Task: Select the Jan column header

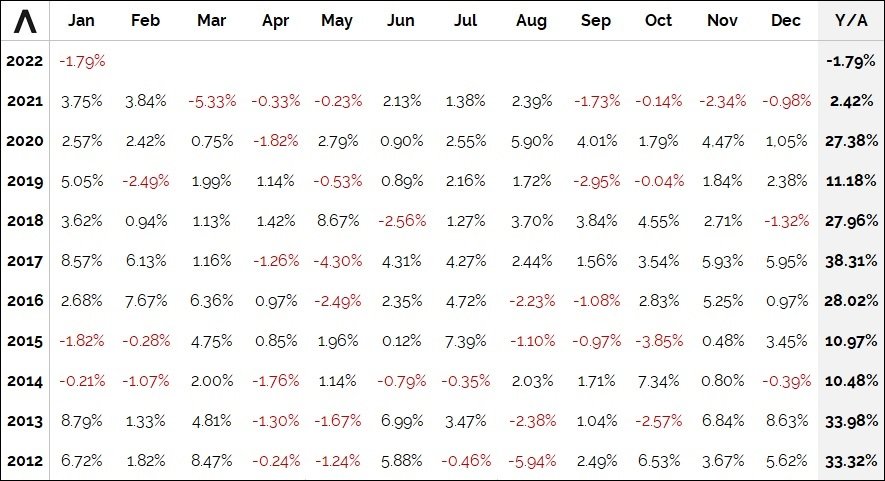Action: pos(81,21)
